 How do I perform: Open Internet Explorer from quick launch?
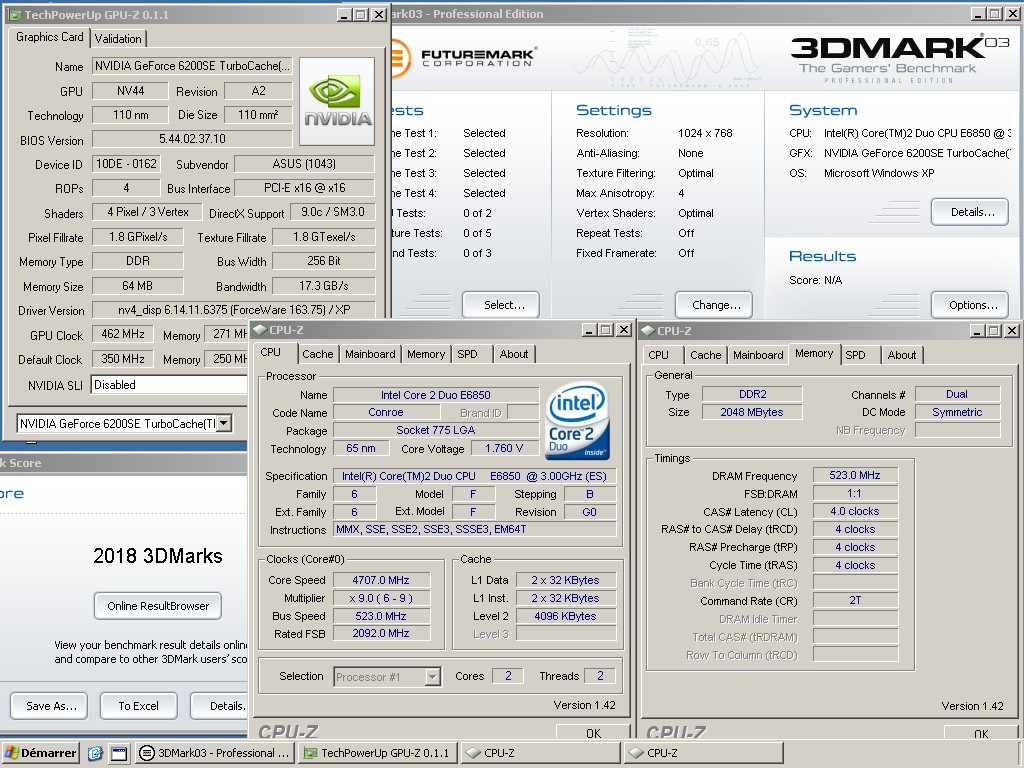95,753
